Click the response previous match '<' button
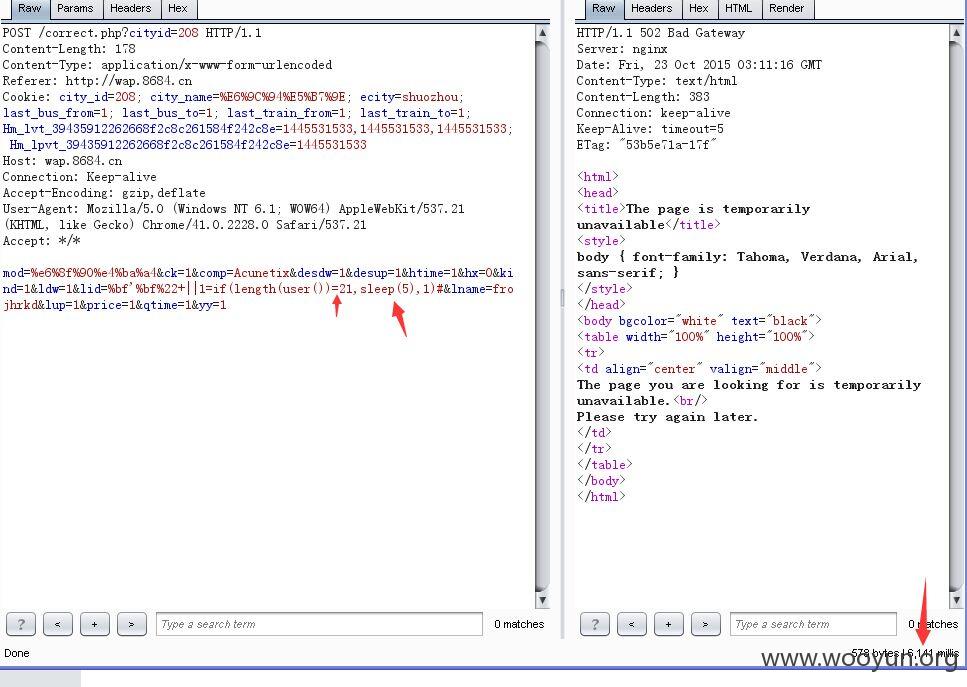Screen dimensions: 967x687 click(632, 624)
